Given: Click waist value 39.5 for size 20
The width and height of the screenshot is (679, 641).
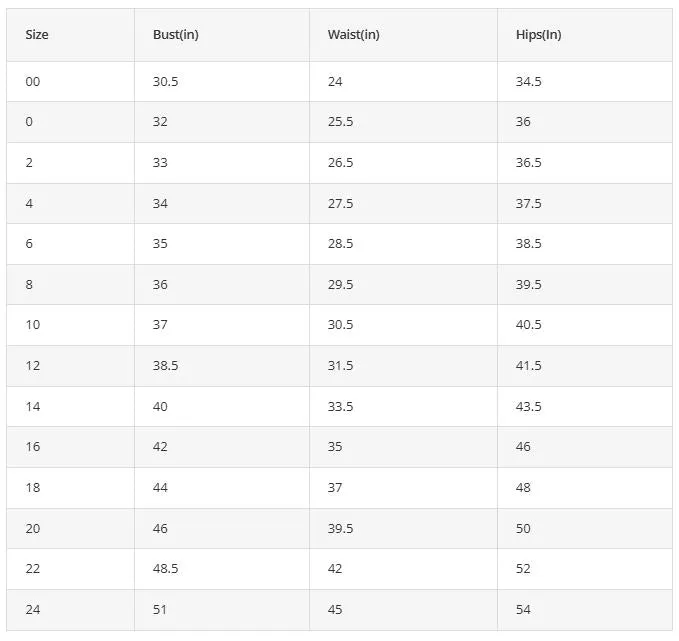Looking at the screenshot, I should 340,528.
